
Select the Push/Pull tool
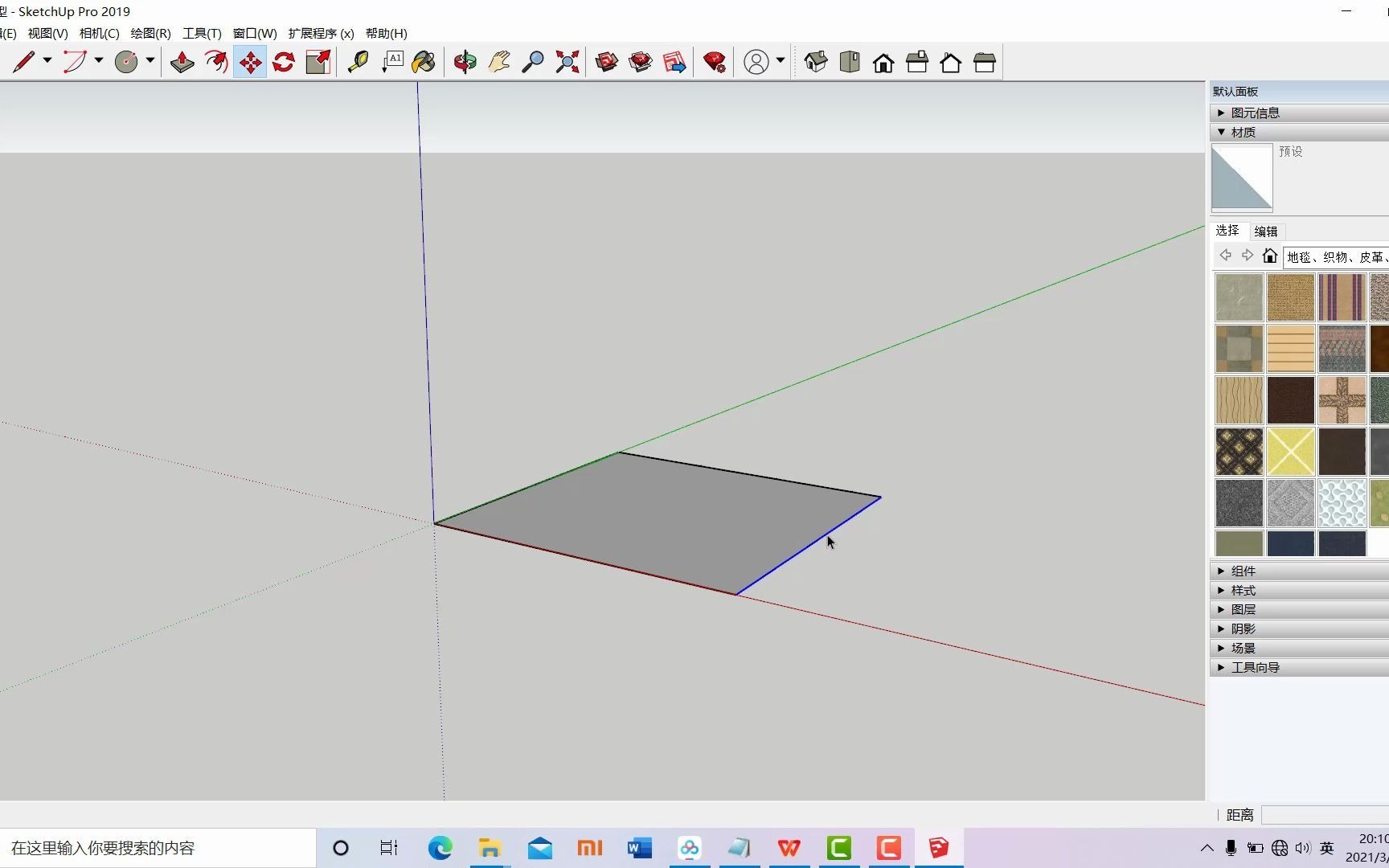pyautogui.click(x=181, y=61)
